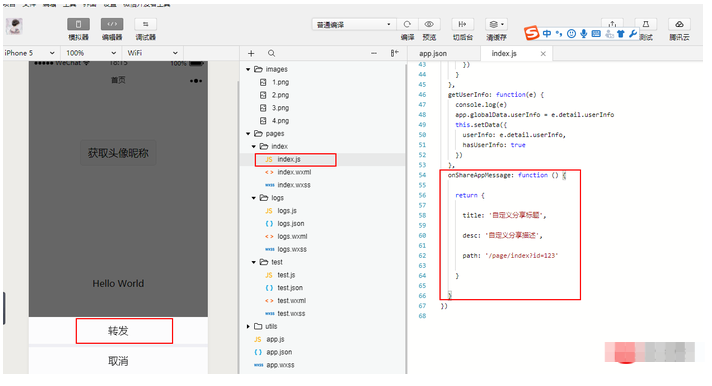
Task: Collapse the test folder
Action: (253, 262)
